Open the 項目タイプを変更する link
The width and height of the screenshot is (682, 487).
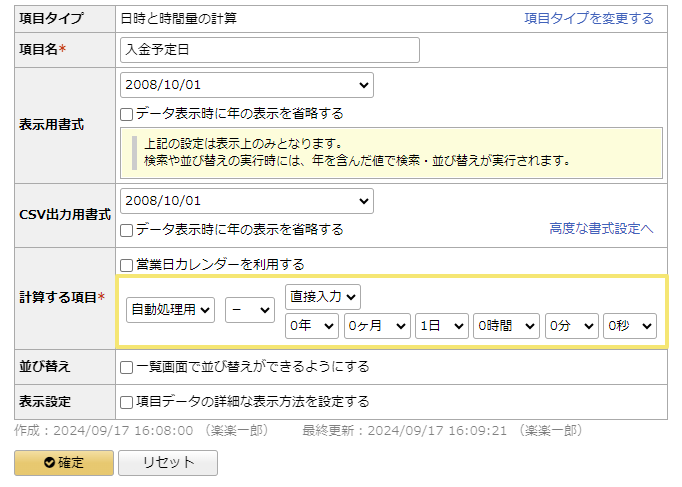(x=589, y=18)
